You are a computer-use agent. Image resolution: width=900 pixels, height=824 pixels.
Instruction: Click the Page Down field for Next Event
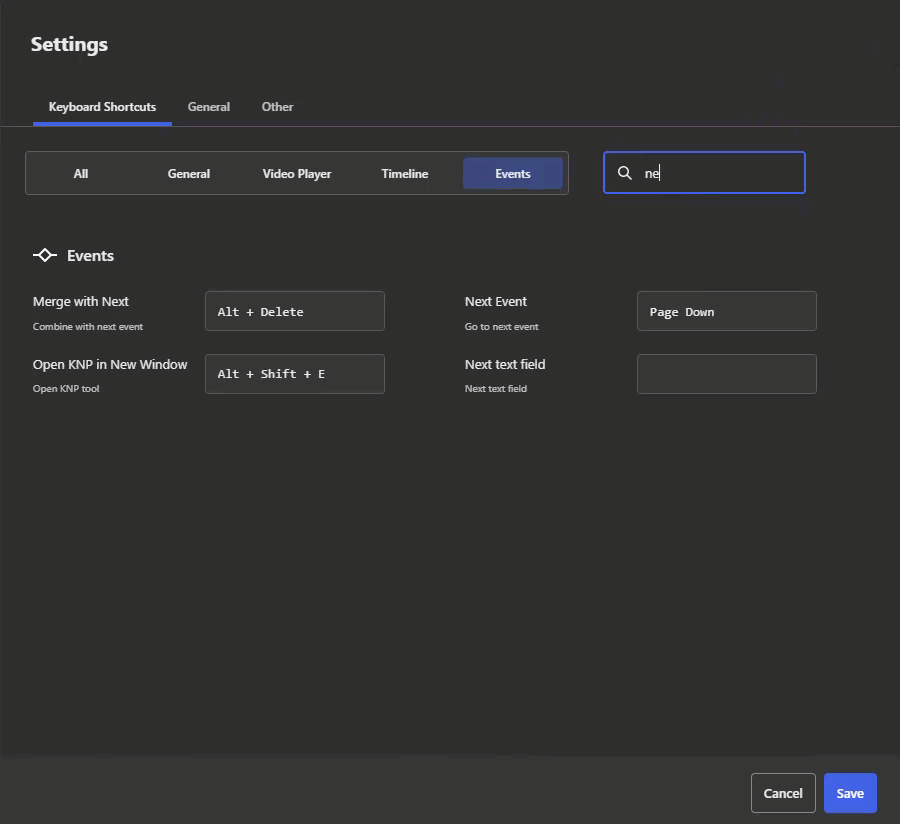pos(727,311)
